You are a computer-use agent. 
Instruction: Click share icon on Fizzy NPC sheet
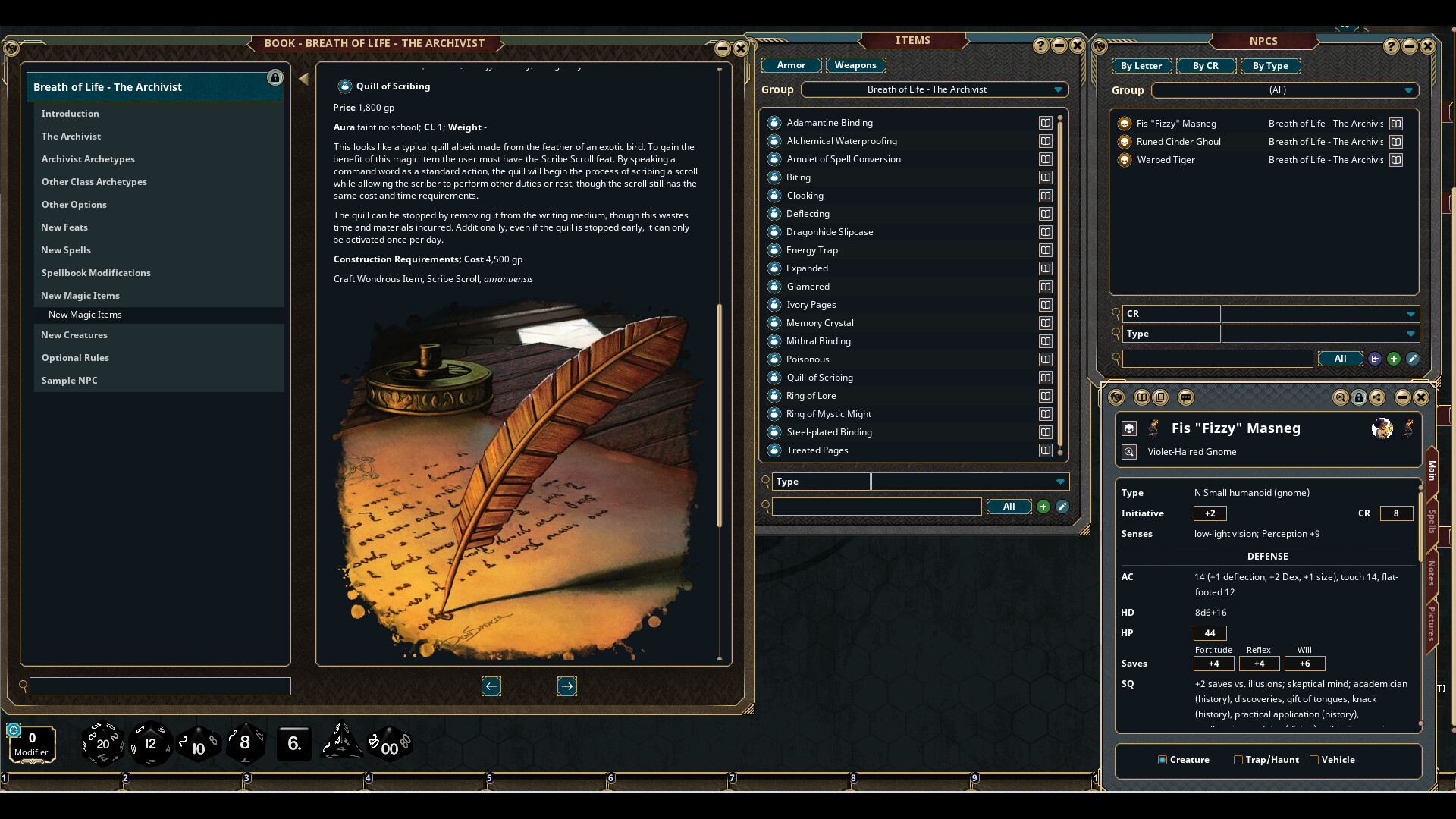click(x=1377, y=397)
